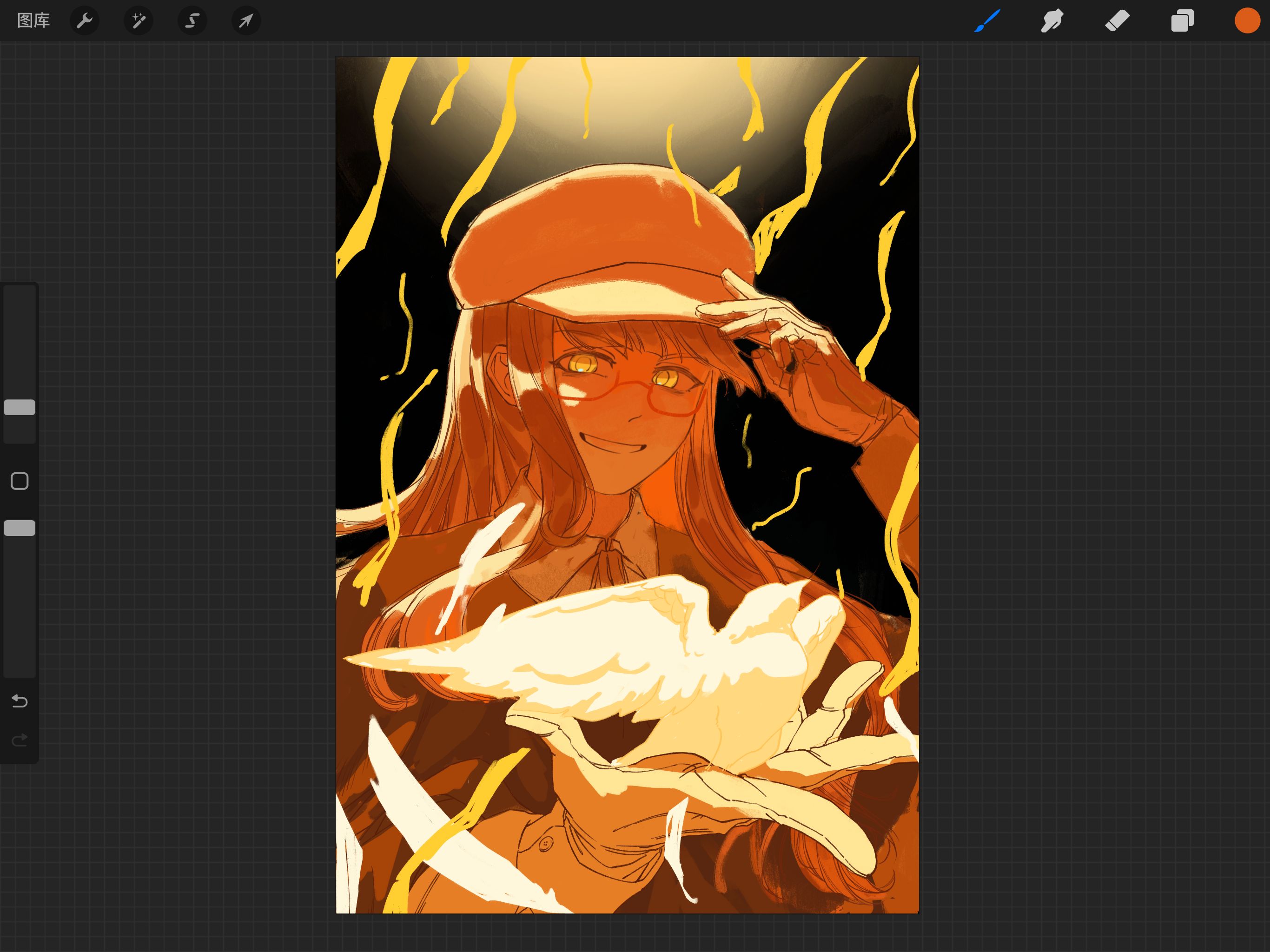Undo the last stroke
This screenshot has height=952, width=1270.
pos(20,701)
